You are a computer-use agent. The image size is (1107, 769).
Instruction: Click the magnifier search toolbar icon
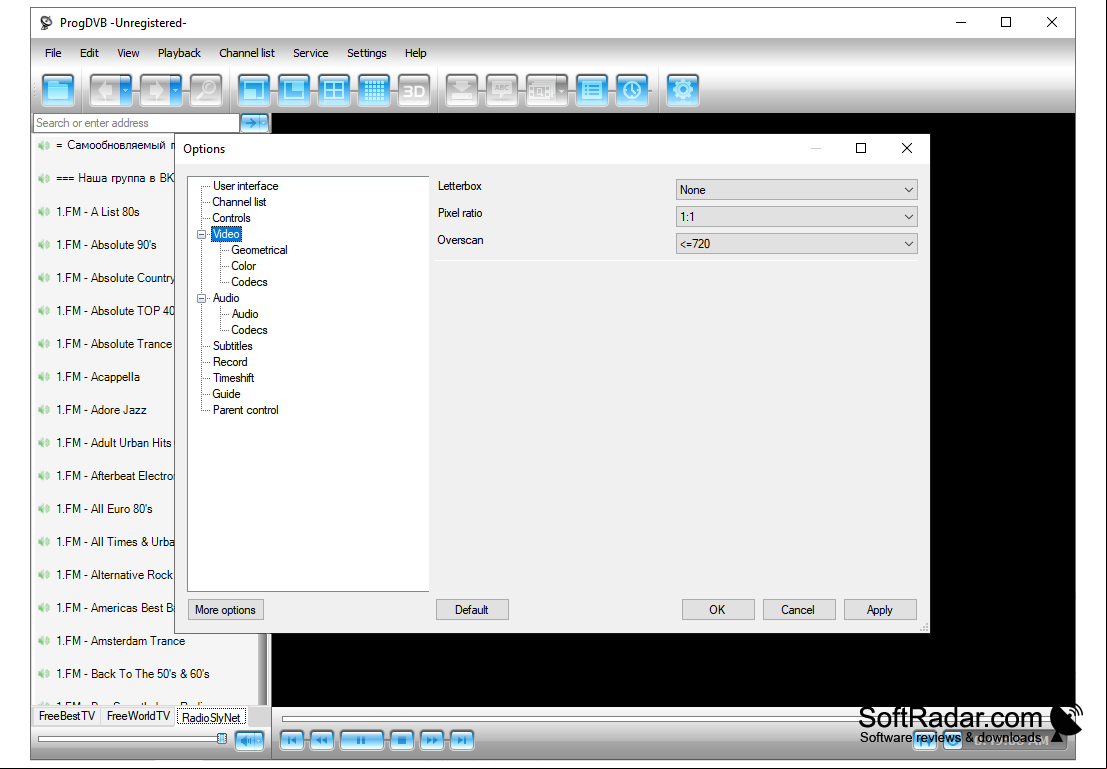[x=206, y=90]
